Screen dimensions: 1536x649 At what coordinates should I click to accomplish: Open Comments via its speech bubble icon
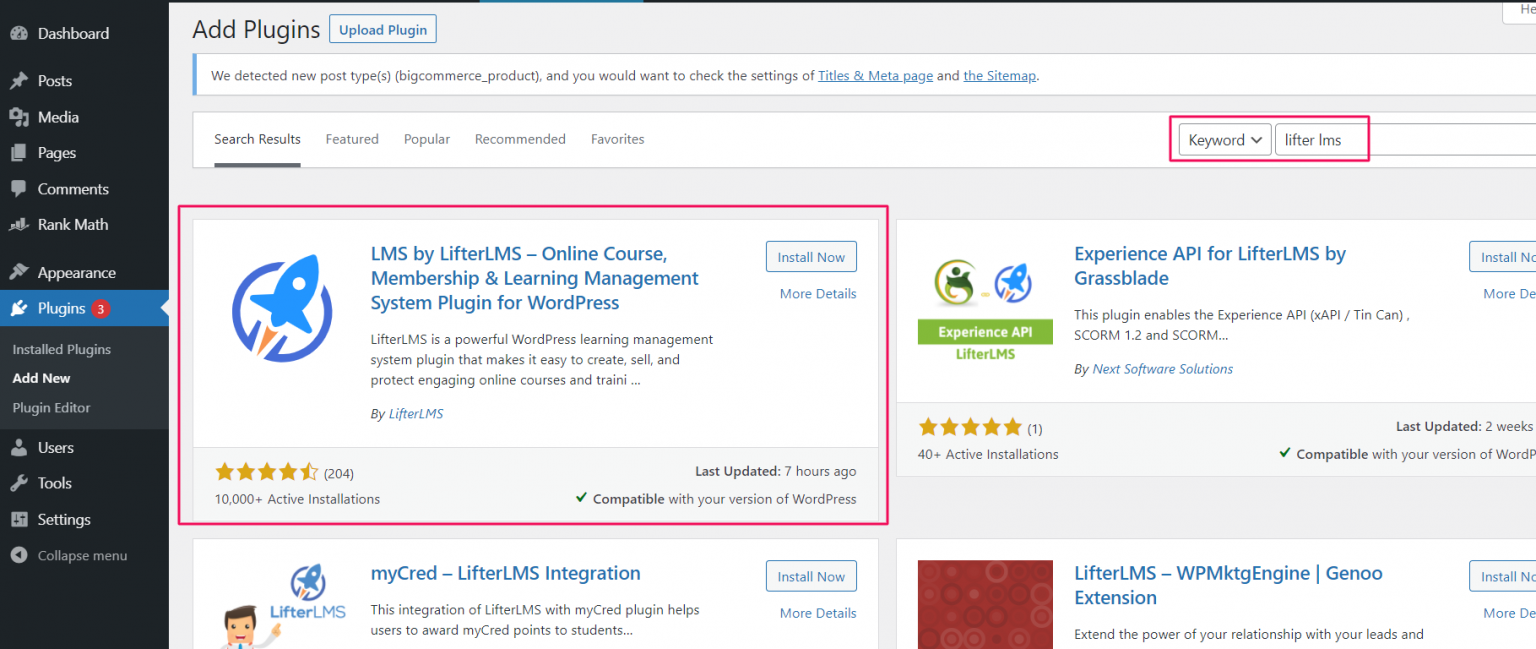coord(20,188)
